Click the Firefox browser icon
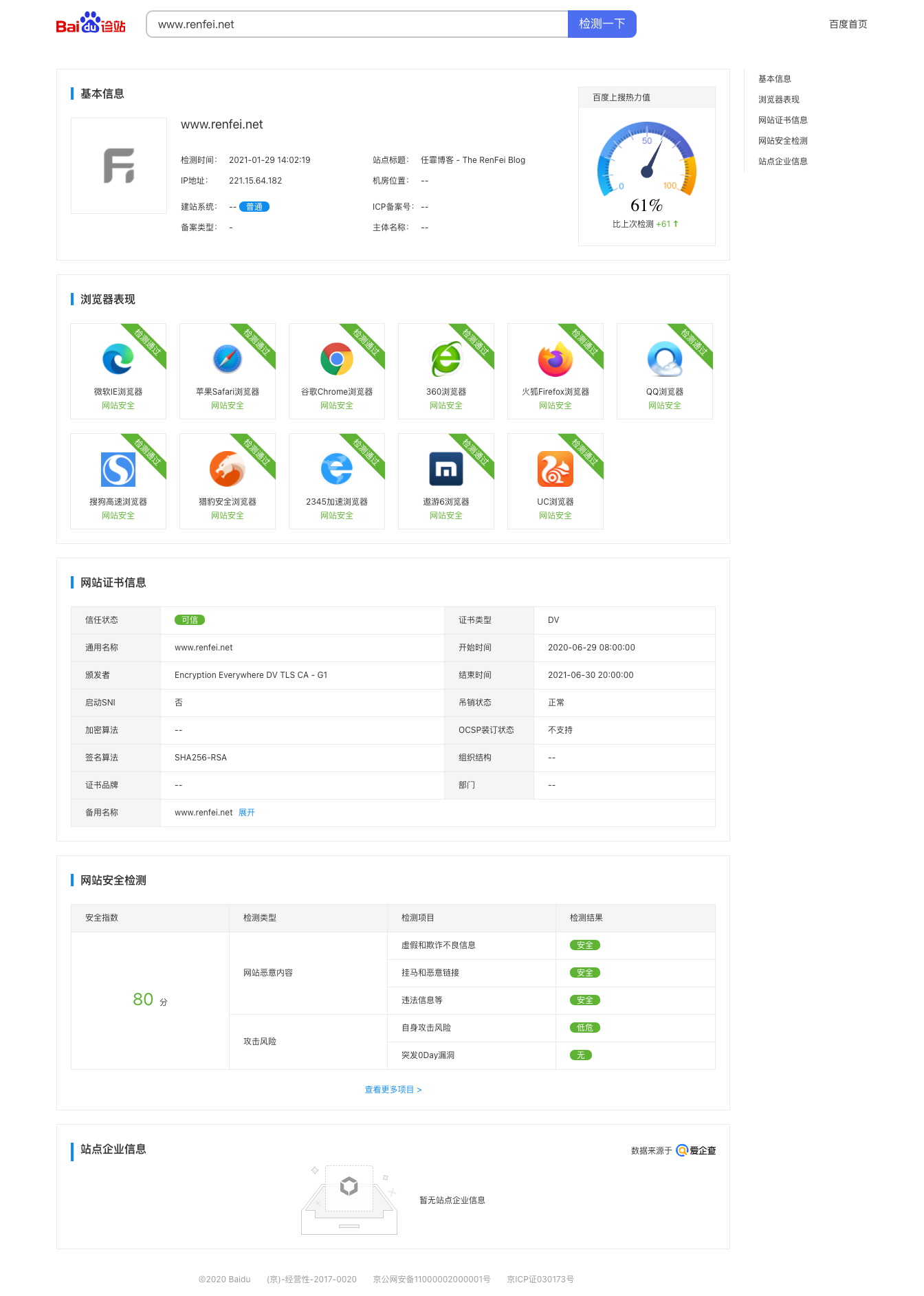Viewport: 924px width, 1296px height. point(555,359)
